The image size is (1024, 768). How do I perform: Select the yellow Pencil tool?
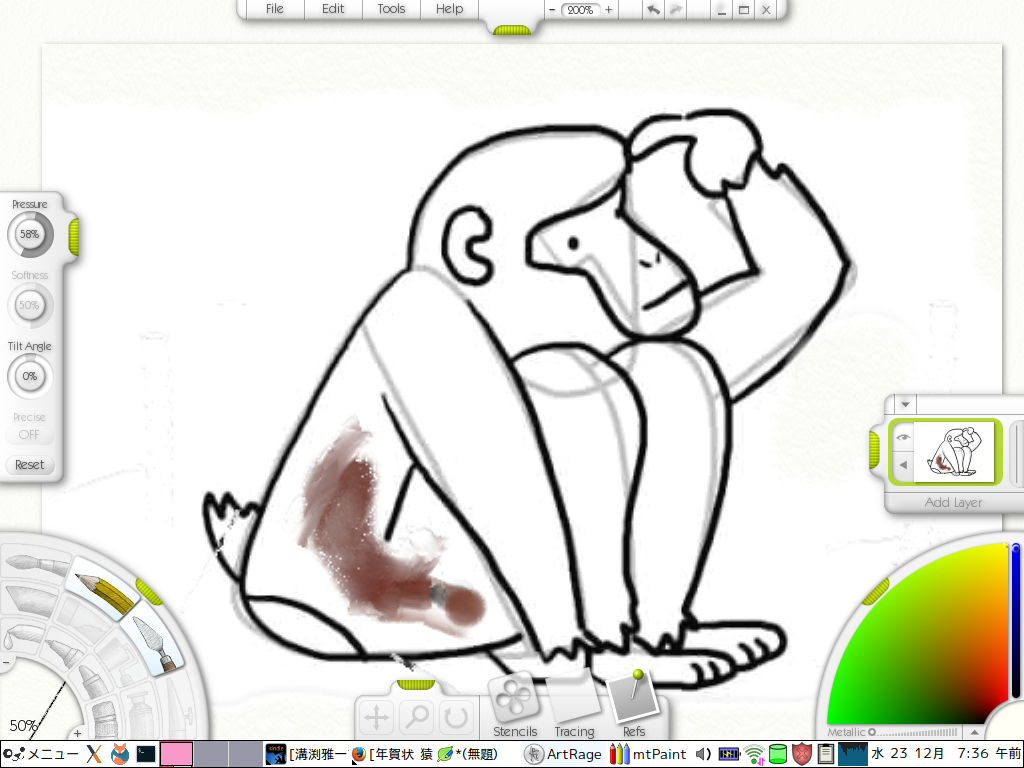(103, 590)
